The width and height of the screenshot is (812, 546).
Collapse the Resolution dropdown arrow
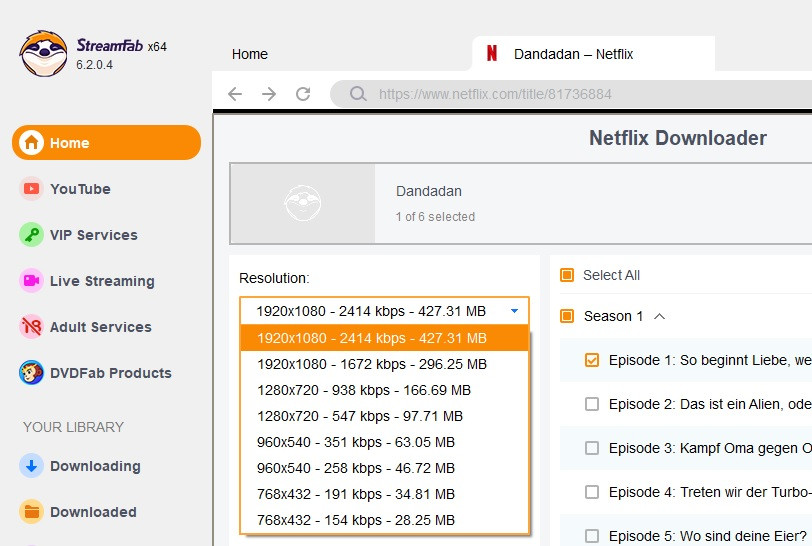click(x=514, y=311)
